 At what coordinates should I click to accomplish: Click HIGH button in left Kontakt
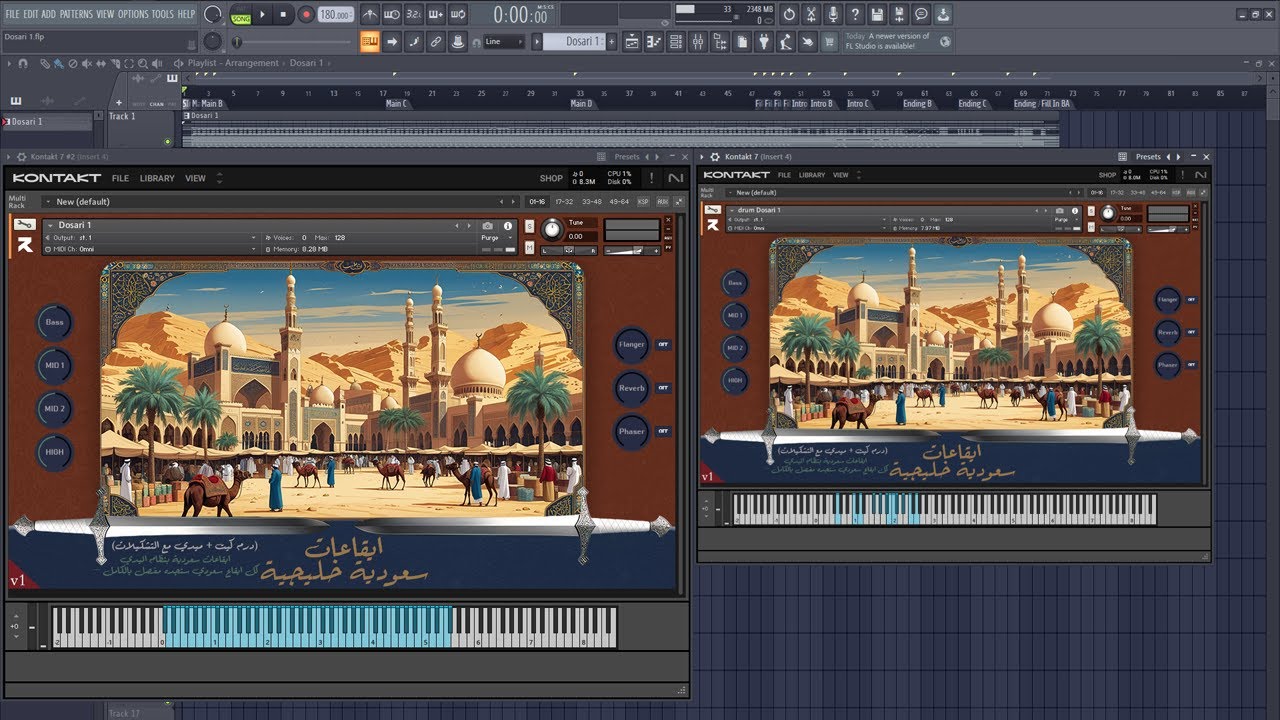54,452
